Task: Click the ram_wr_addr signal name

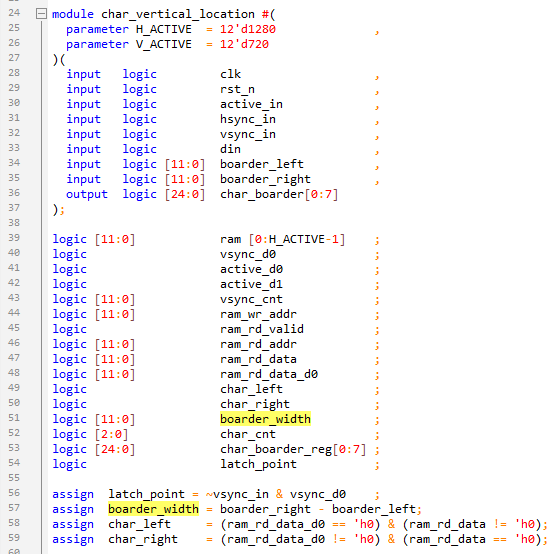Action: point(258,314)
